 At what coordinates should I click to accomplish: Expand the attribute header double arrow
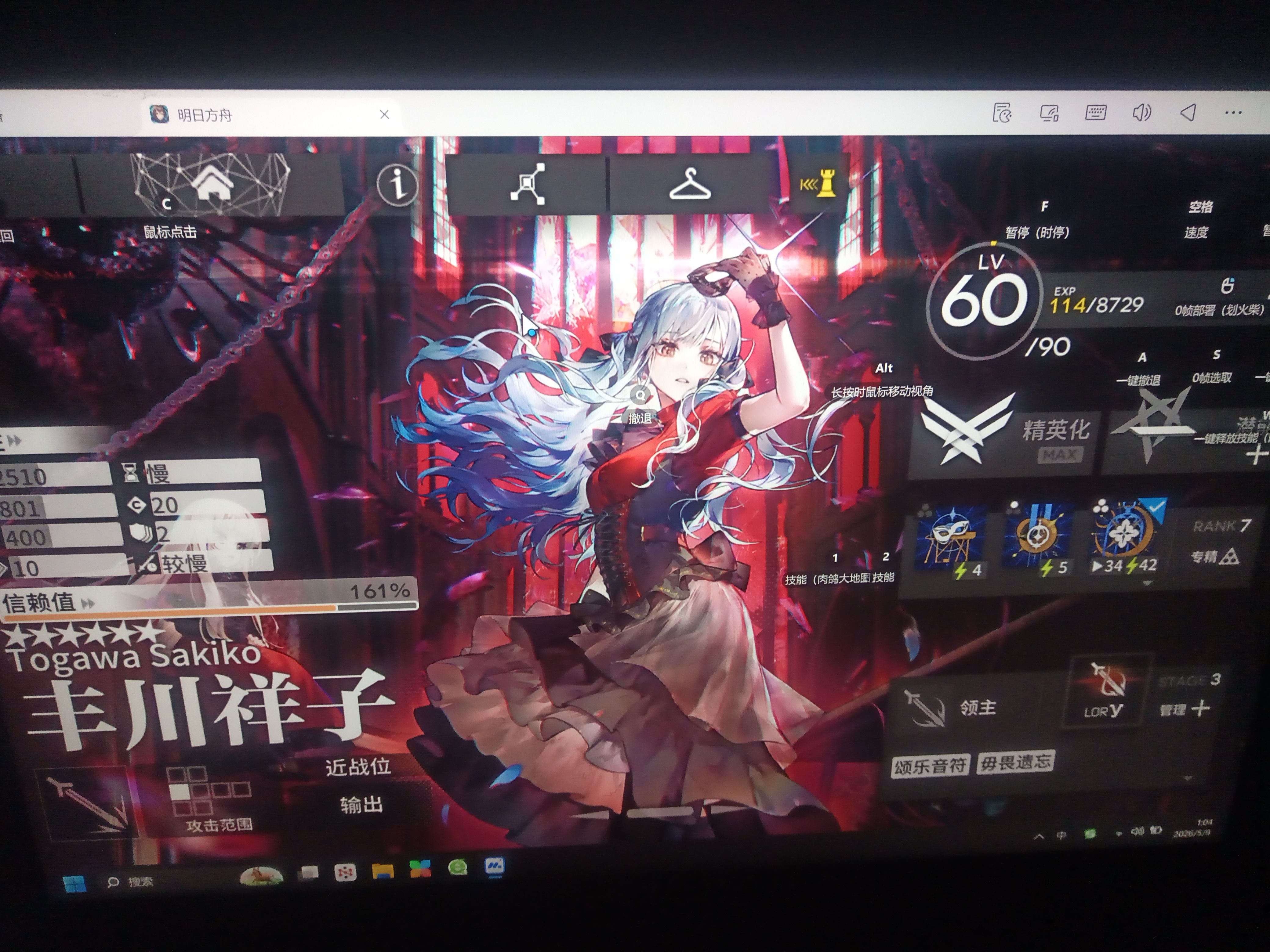point(15,441)
